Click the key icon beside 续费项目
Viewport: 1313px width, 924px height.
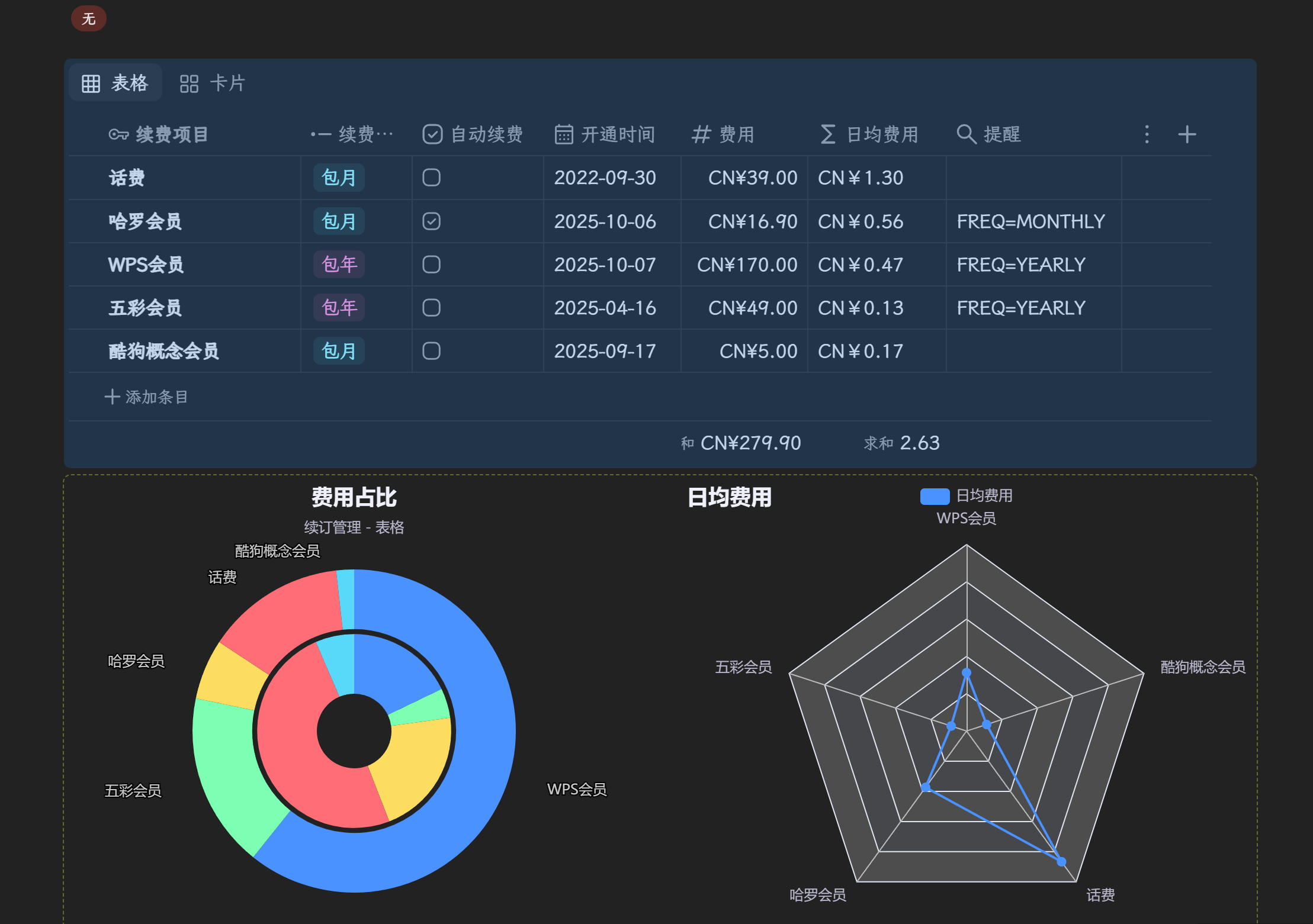pos(118,134)
